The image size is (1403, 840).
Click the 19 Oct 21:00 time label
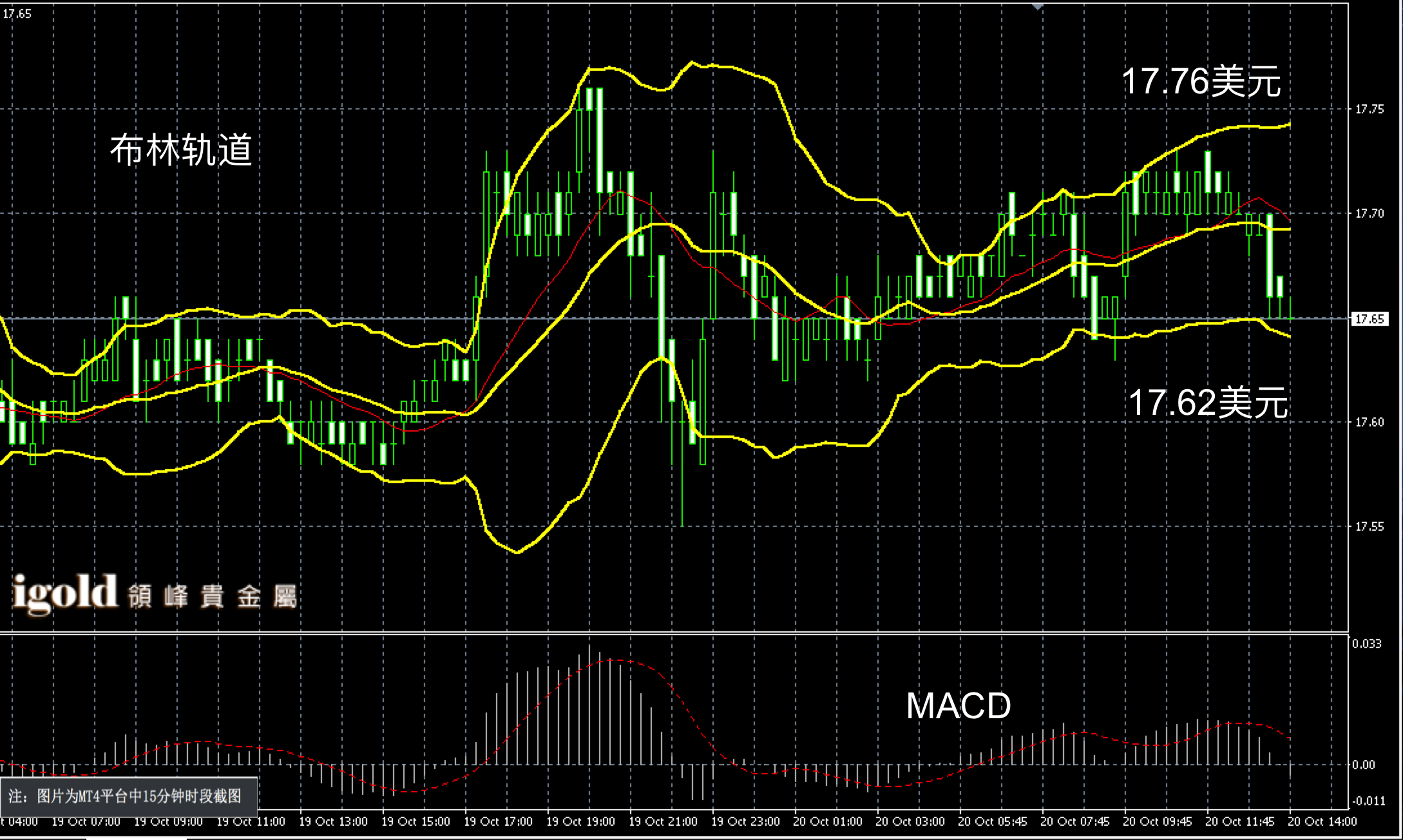point(663,822)
